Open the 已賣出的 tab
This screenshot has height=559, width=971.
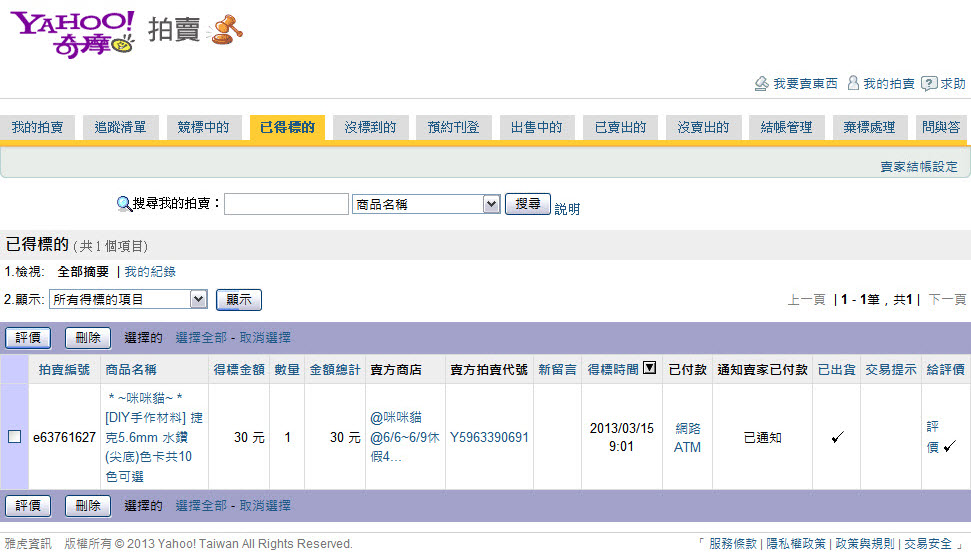tap(620, 128)
